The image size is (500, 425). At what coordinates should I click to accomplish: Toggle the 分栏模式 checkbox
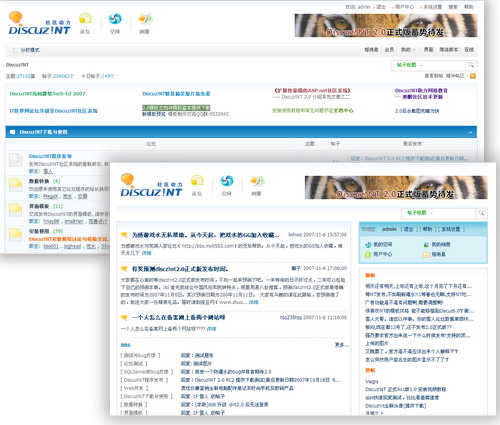pyautogui.click(x=15, y=50)
